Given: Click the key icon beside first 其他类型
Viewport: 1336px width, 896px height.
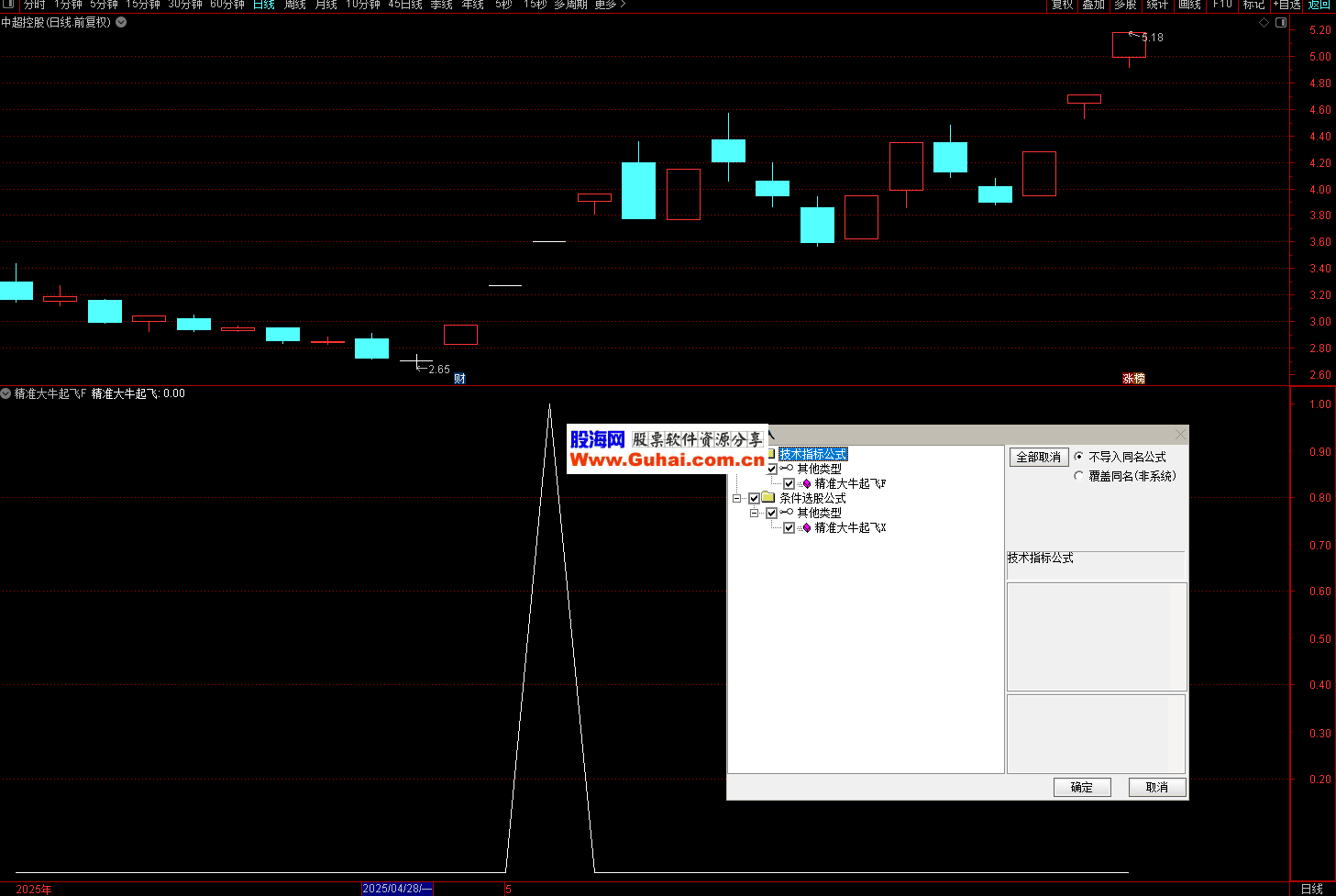Looking at the screenshot, I should tap(787, 469).
